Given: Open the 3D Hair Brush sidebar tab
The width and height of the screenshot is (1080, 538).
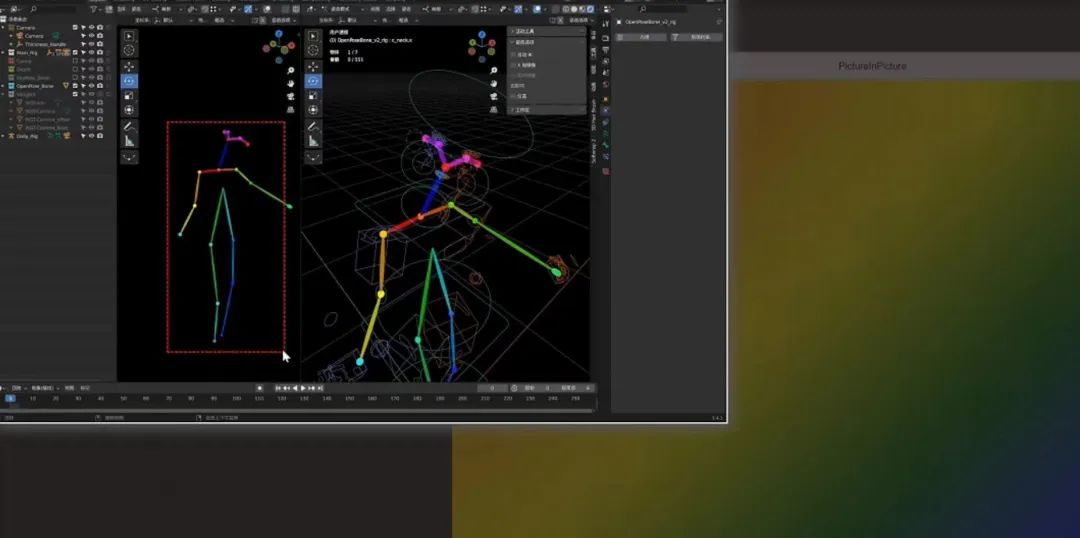Looking at the screenshot, I should (x=594, y=115).
